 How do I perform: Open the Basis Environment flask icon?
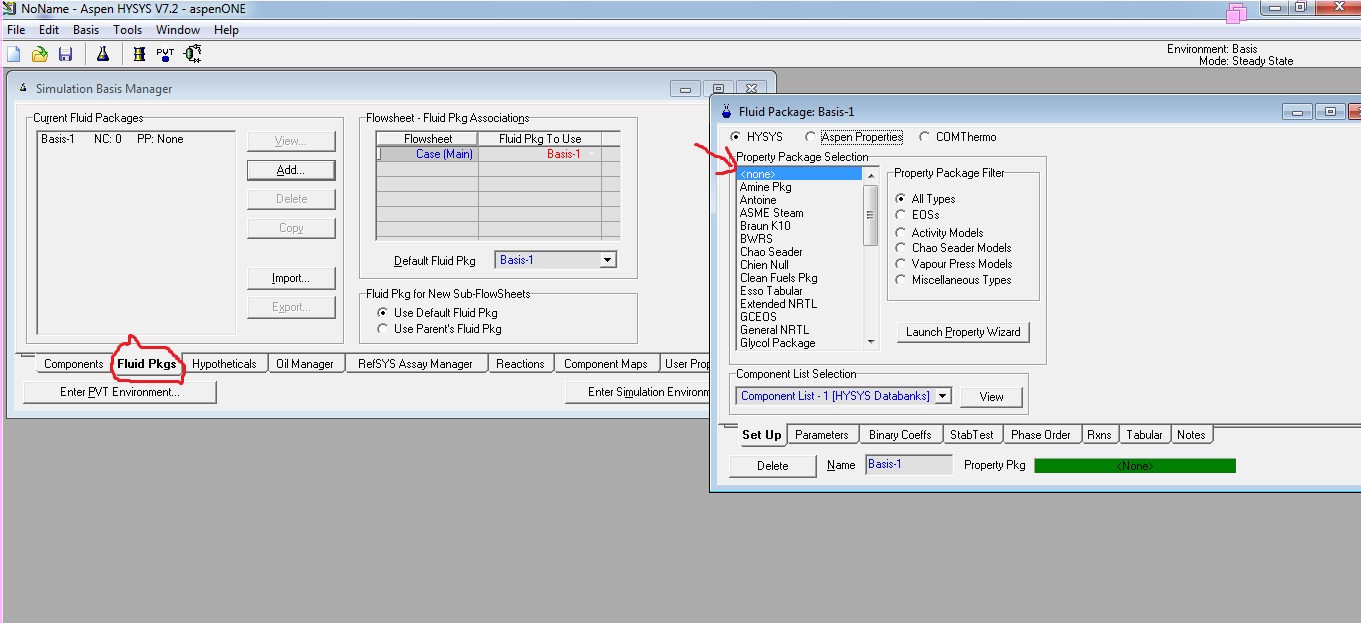[103, 53]
